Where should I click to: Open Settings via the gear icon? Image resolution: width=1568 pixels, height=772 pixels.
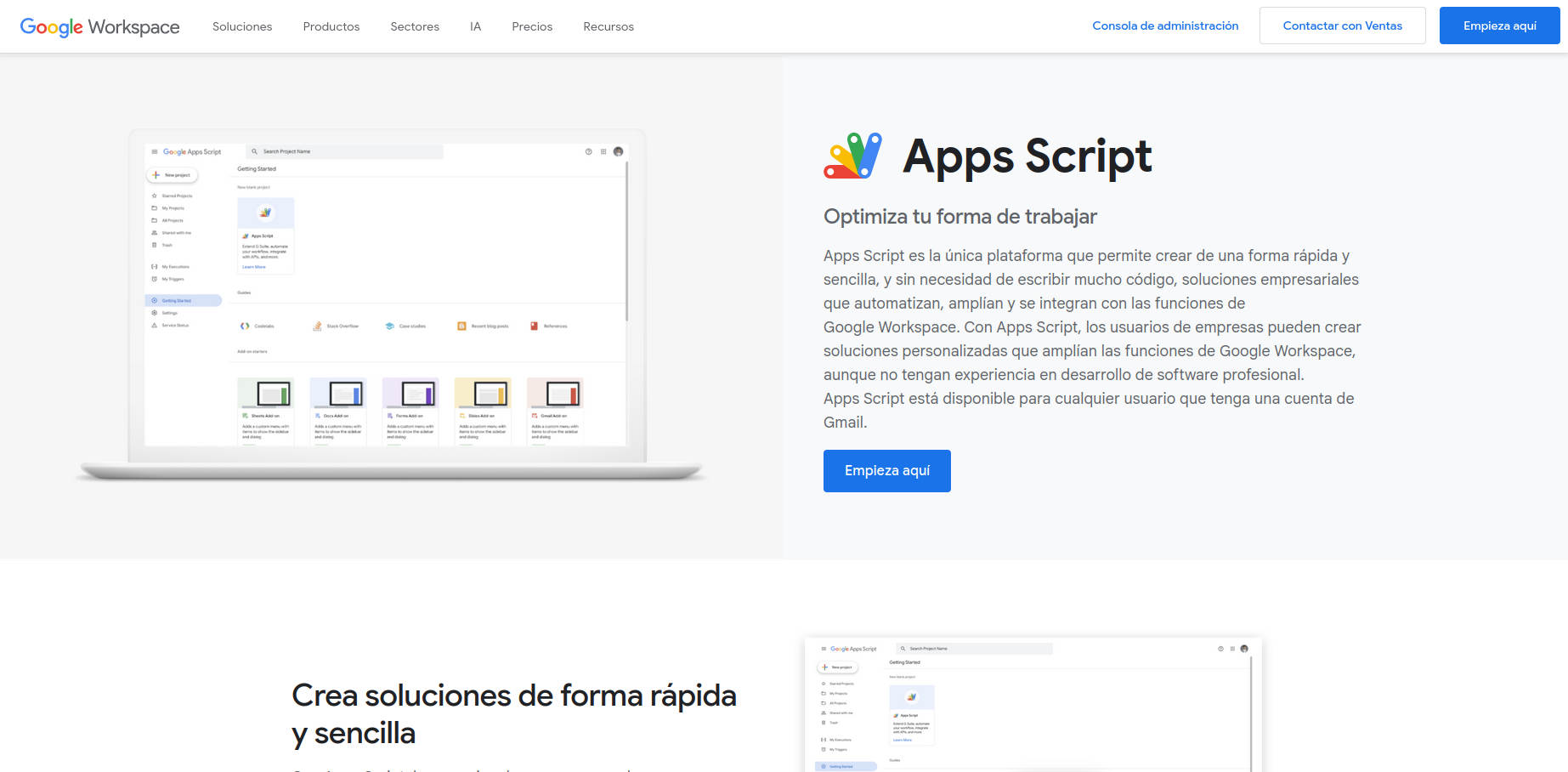pyautogui.click(x=155, y=313)
